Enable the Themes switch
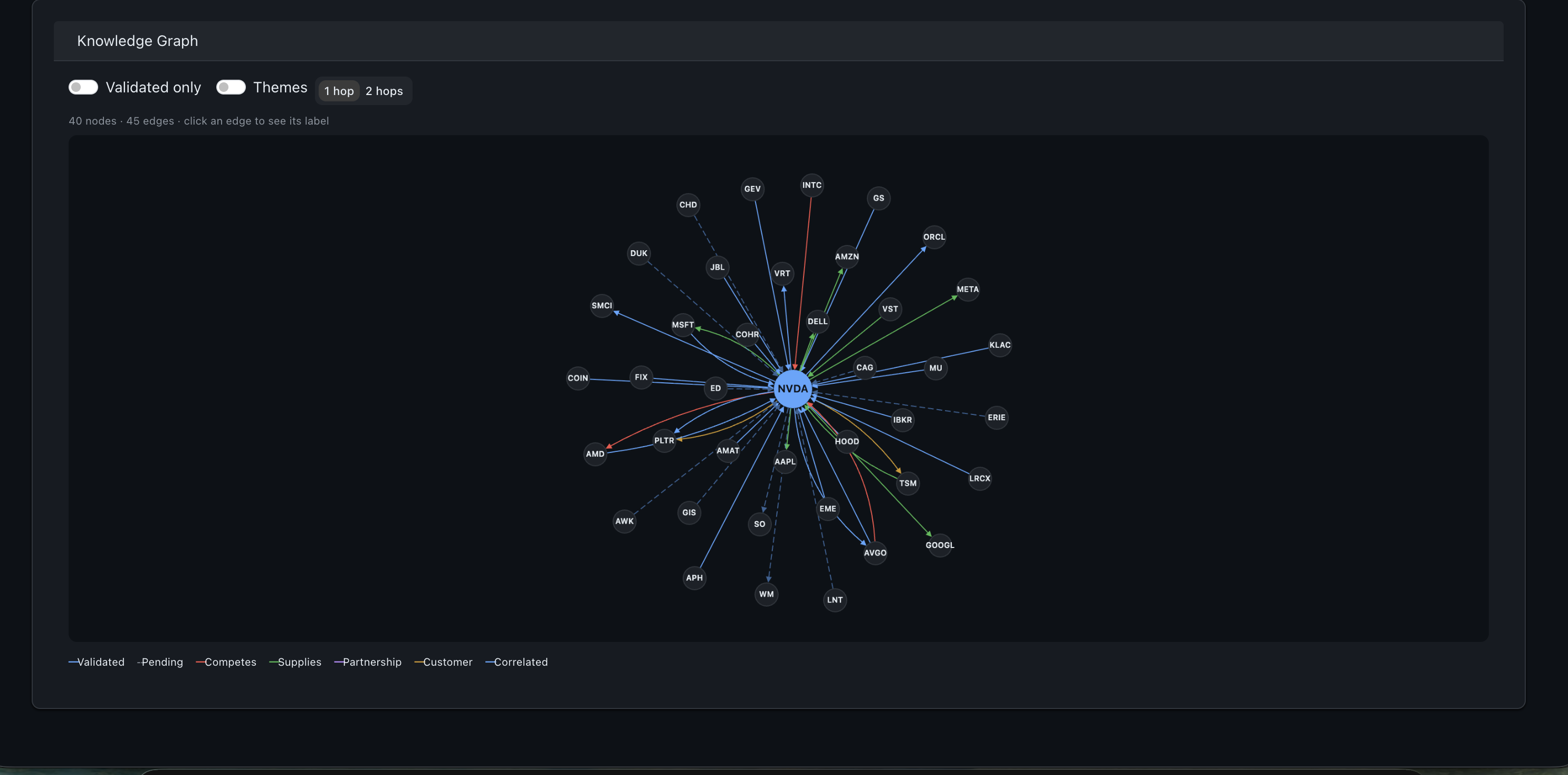This screenshot has height=775, width=1568. (x=231, y=87)
